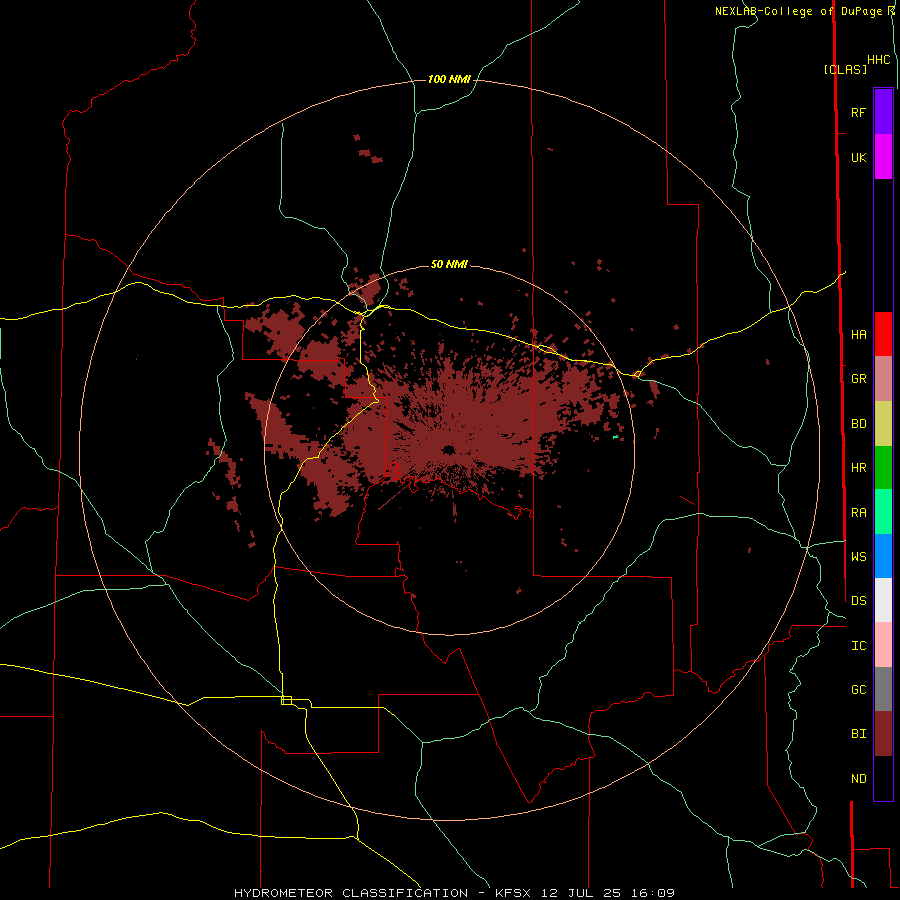Click the [CLAS] legend heading
The height and width of the screenshot is (900, 900).
pyautogui.click(x=845, y=69)
